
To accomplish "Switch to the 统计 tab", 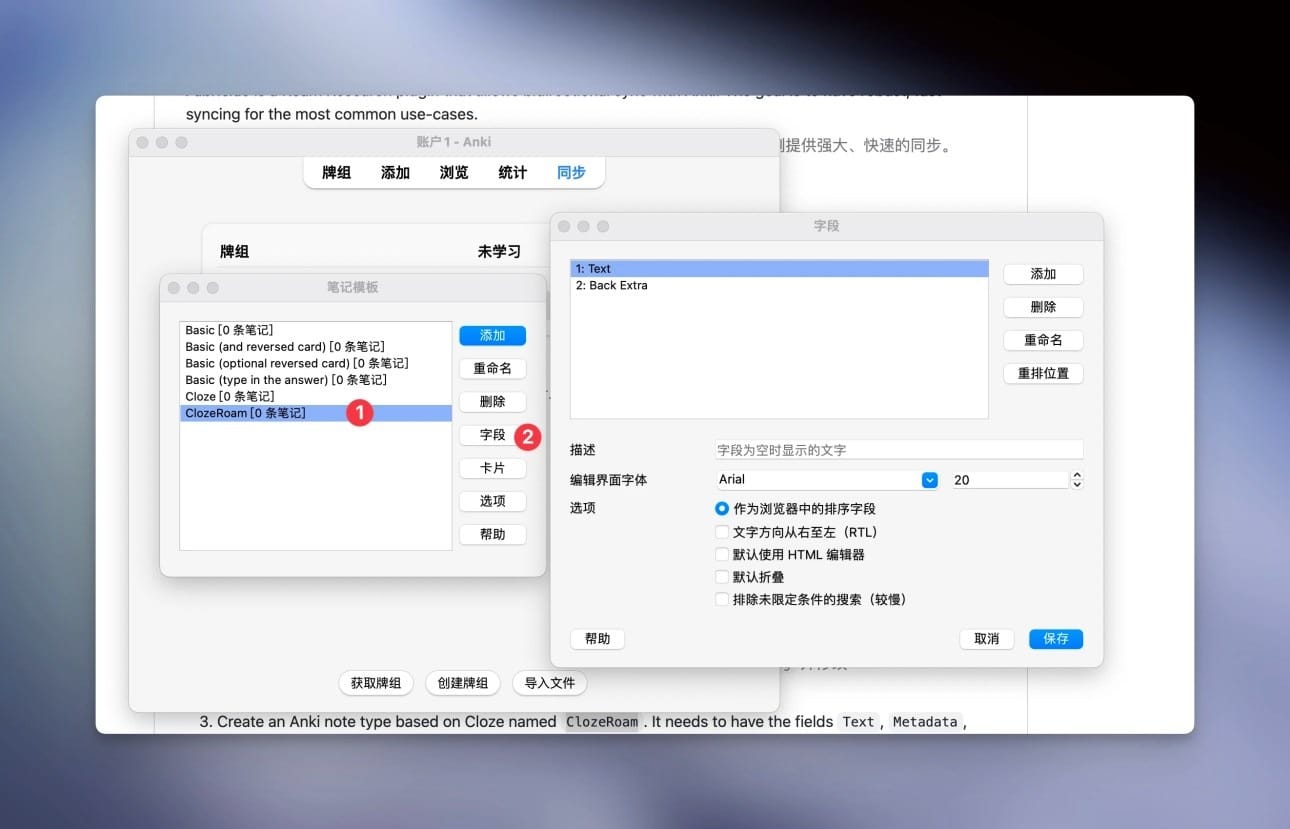I will point(512,172).
